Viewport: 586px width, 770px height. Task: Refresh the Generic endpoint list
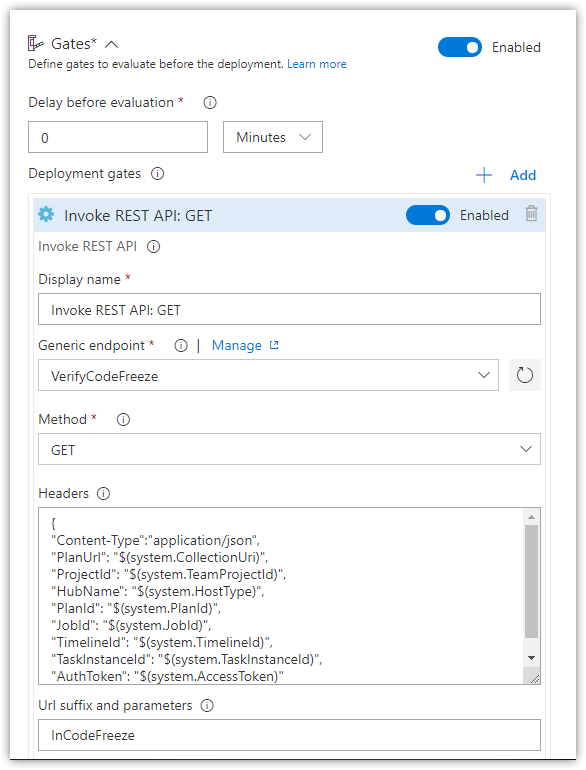[x=525, y=375]
